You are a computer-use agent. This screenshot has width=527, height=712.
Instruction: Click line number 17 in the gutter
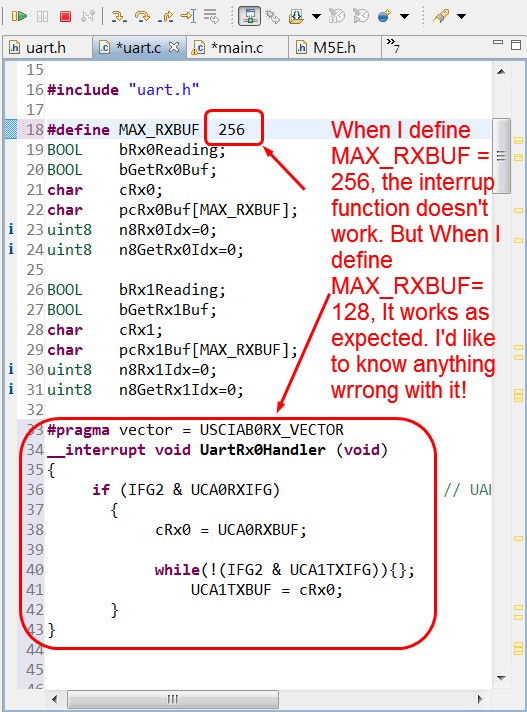pyautogui.click(x=34, y=110)
